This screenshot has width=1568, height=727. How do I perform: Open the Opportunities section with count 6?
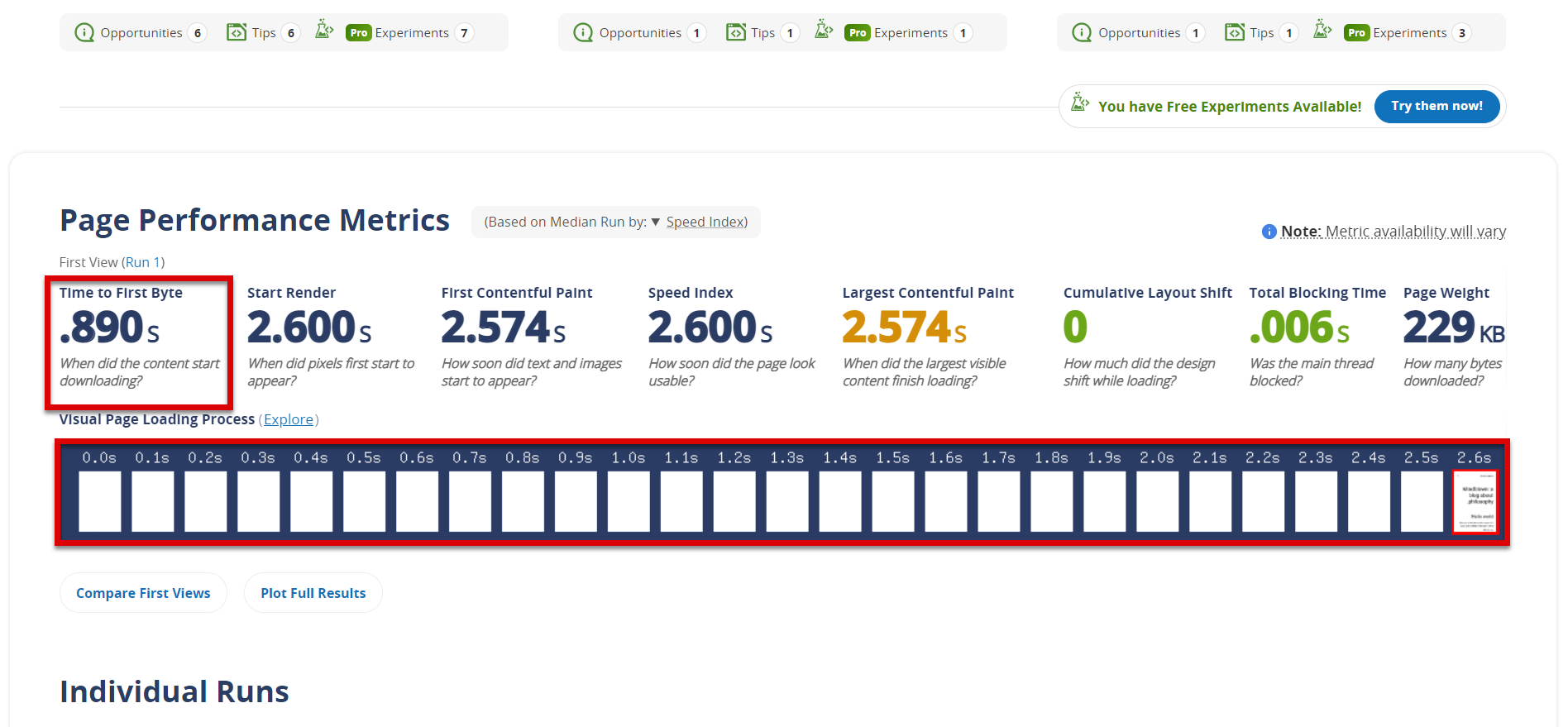coord(141,33)
